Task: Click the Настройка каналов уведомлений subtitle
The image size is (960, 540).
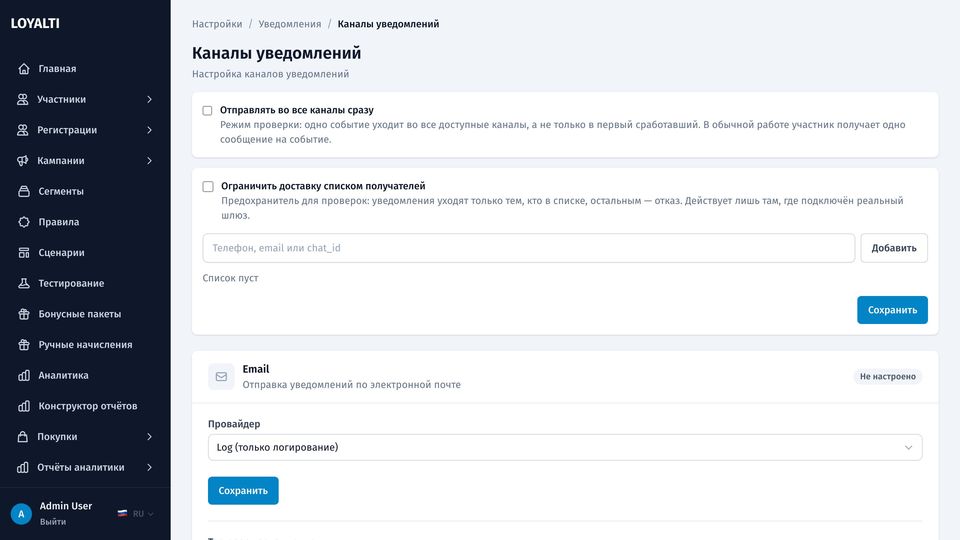Action: 271,74
